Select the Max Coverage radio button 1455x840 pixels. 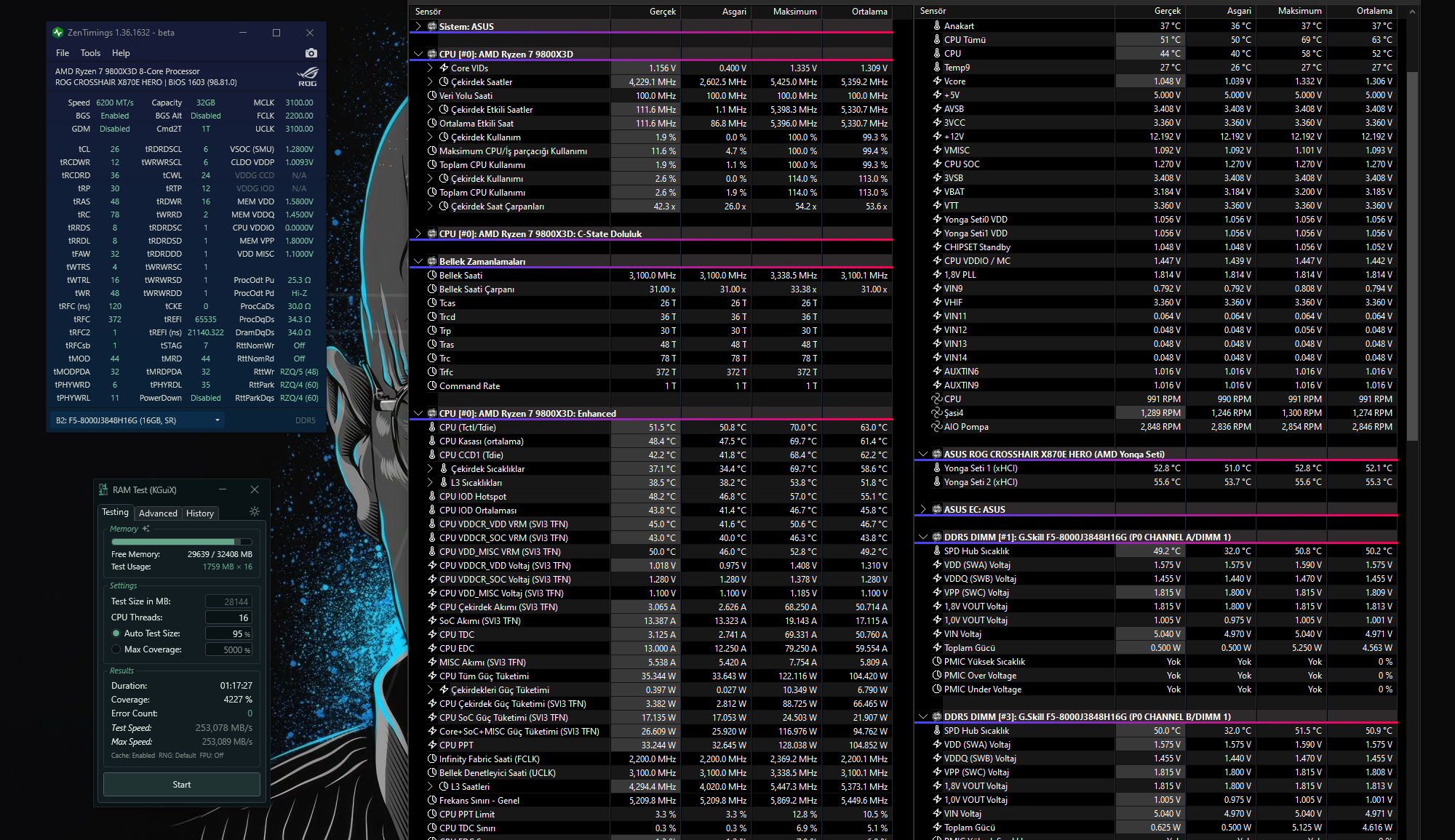coord(116,649)
